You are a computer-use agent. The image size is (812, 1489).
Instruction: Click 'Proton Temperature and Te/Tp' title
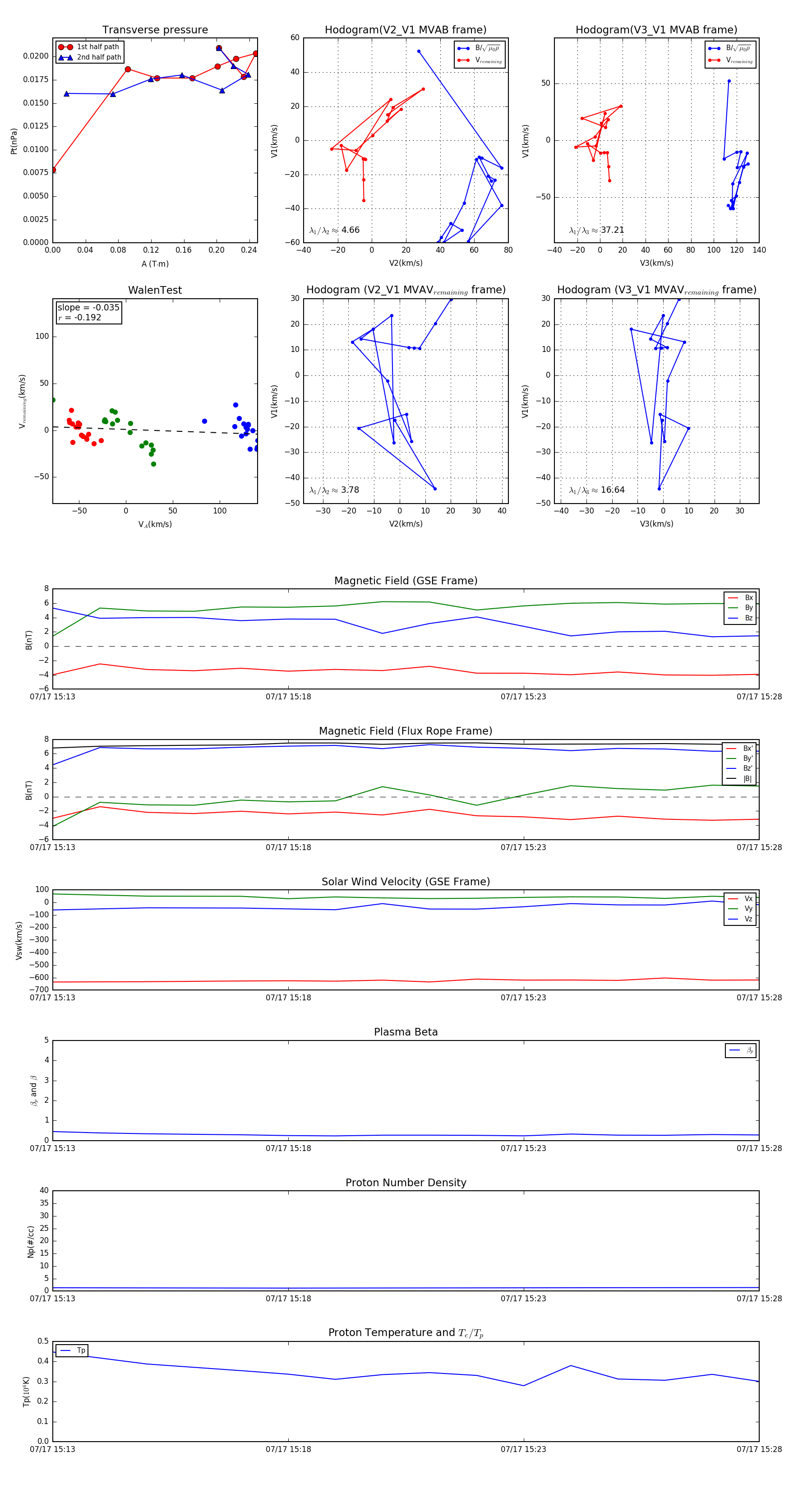(x=406, y=1333)
